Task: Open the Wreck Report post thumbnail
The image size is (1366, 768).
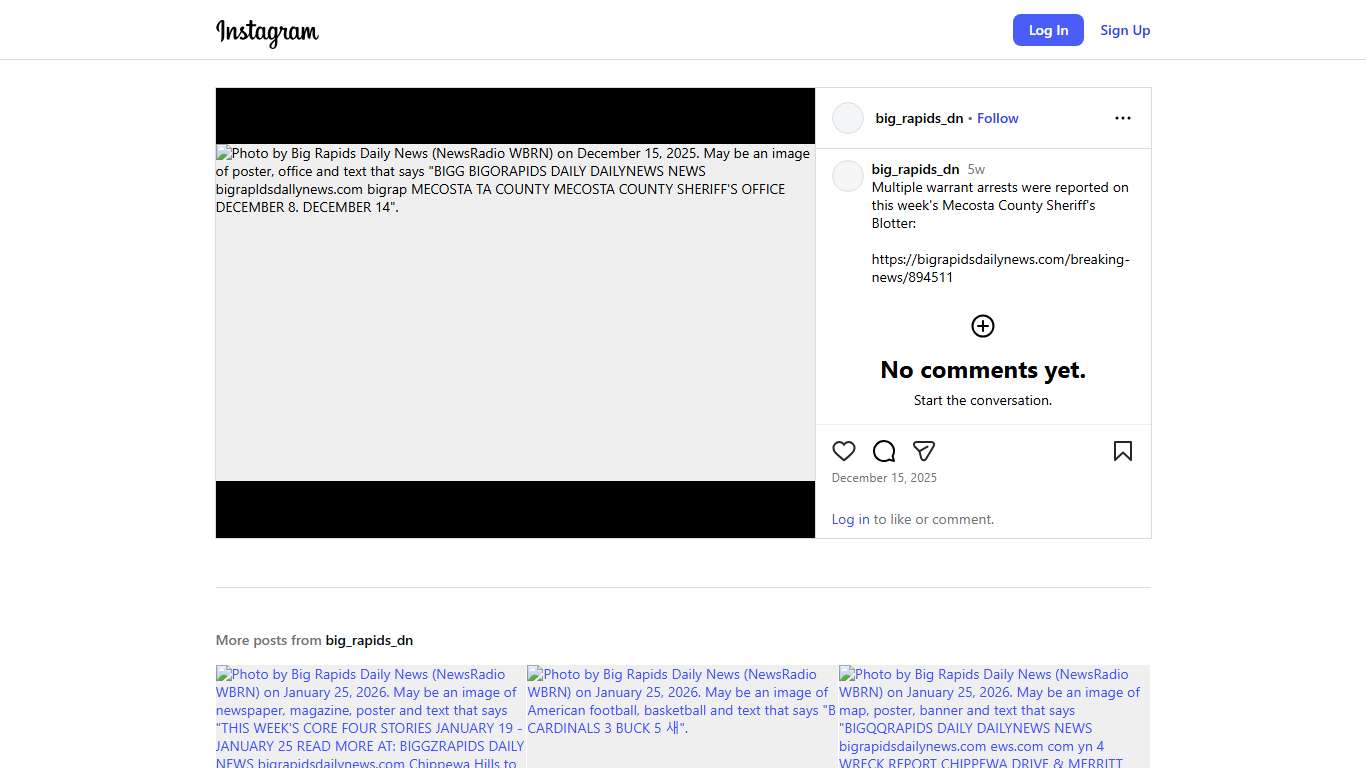Action: tap(994, 716)
